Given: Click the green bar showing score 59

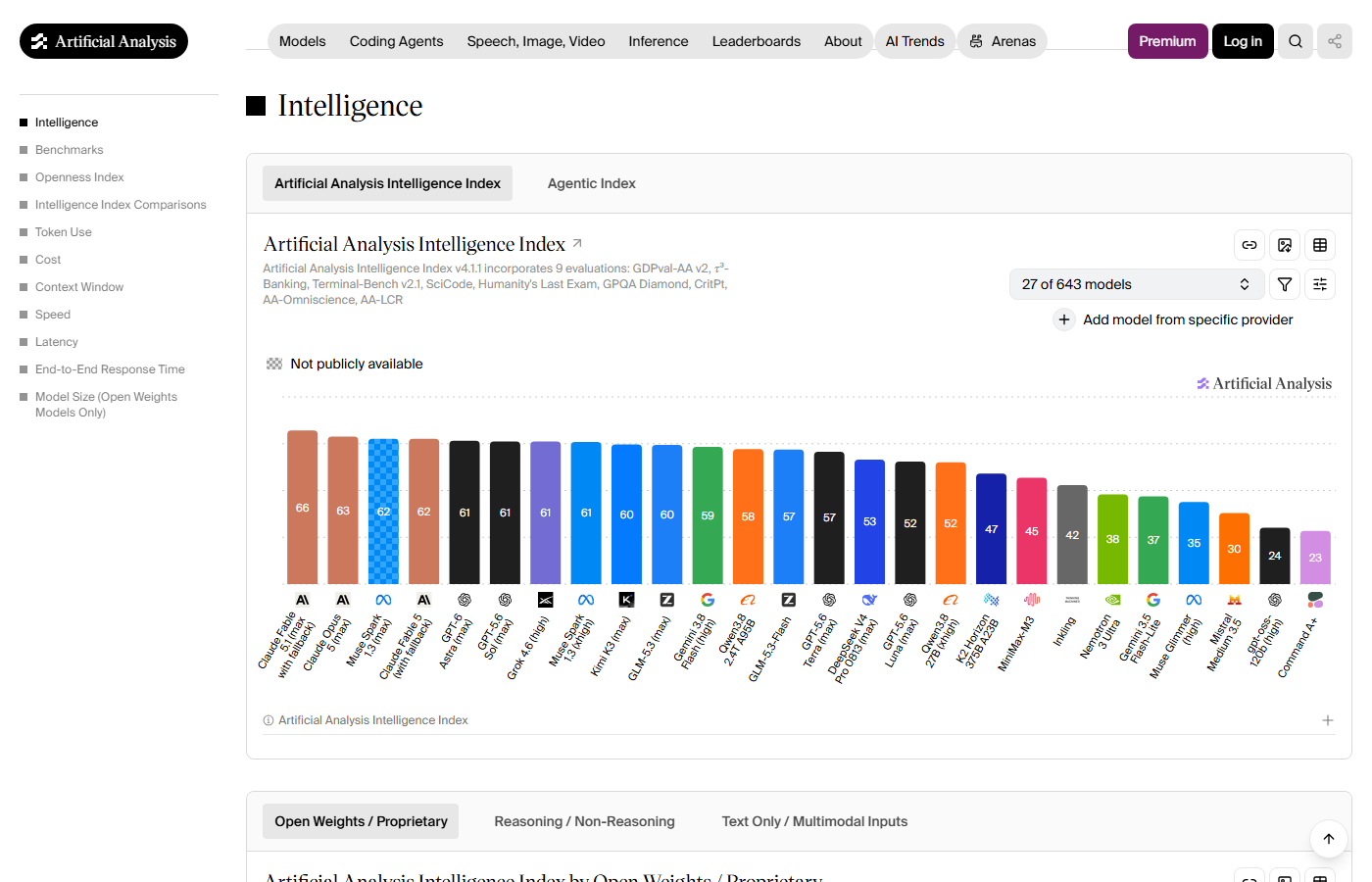Looking at the screenshot, I should click(708, 515).
